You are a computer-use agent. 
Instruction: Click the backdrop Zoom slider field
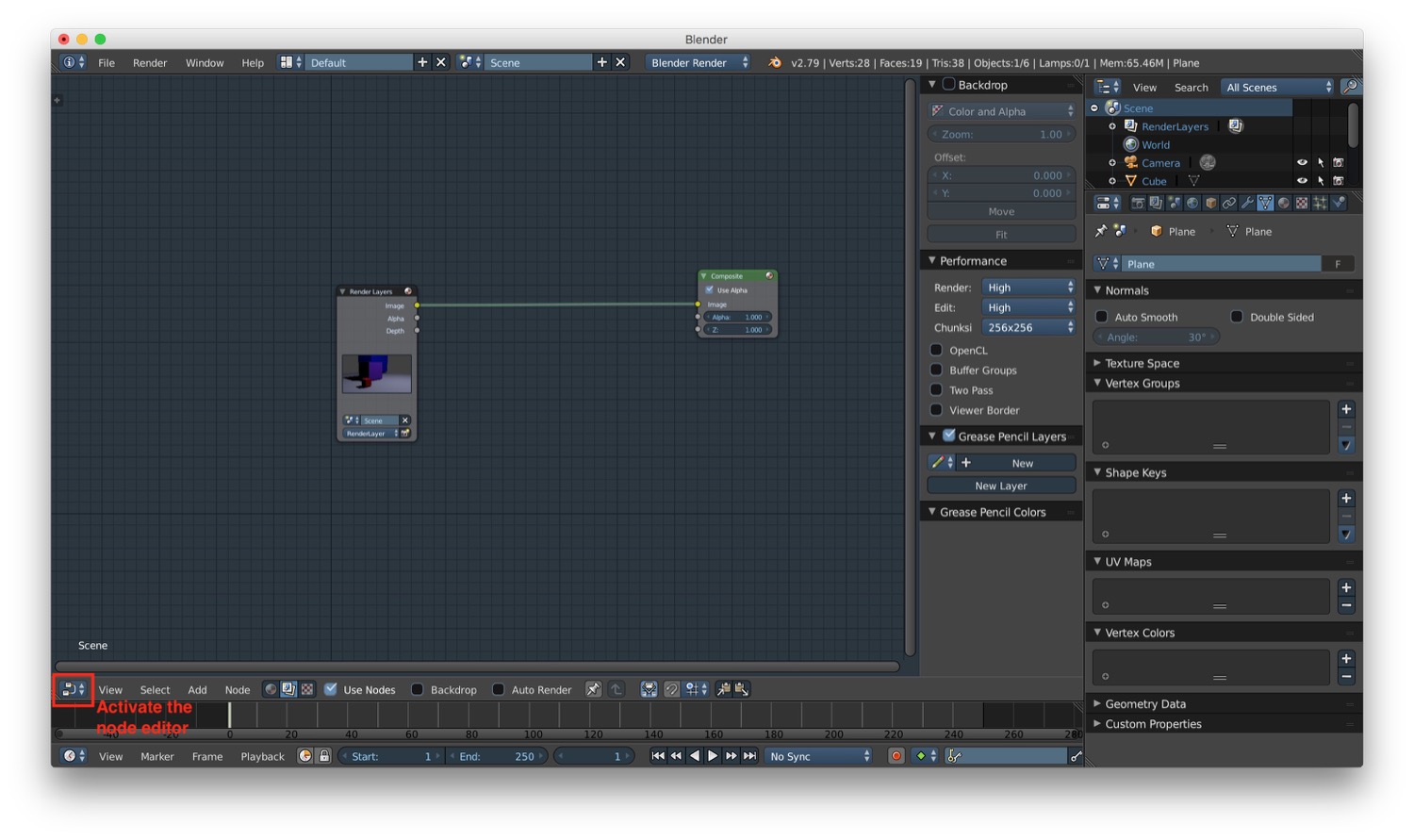click(1001, 134)
